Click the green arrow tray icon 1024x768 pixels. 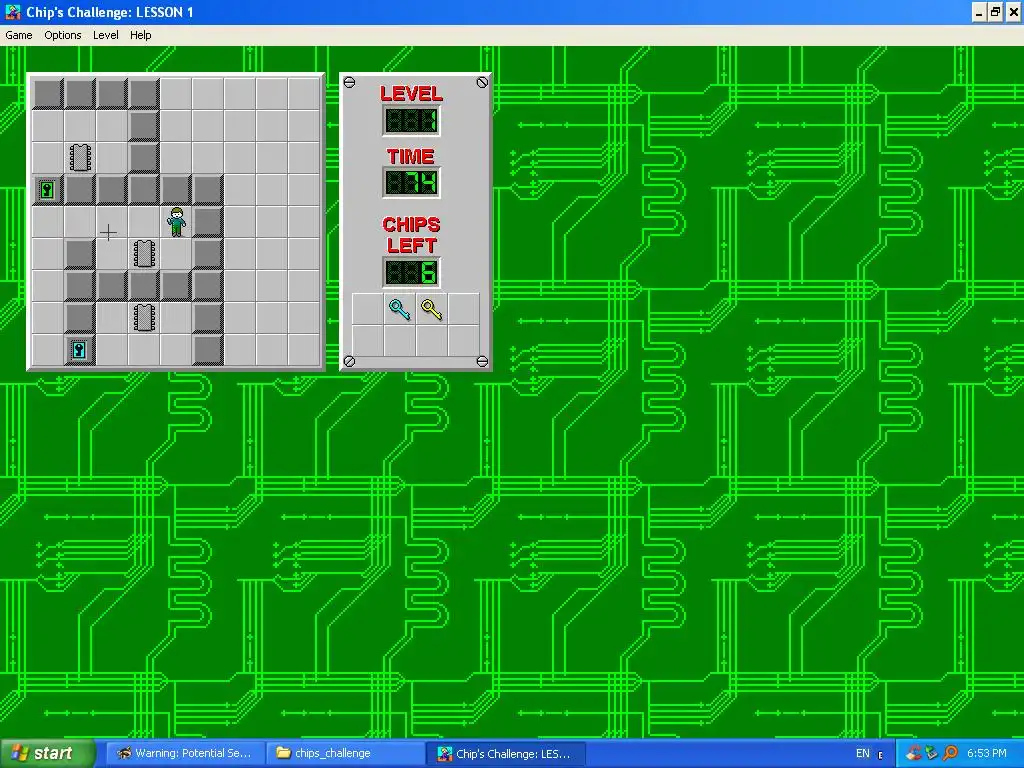tap(931, 753)
